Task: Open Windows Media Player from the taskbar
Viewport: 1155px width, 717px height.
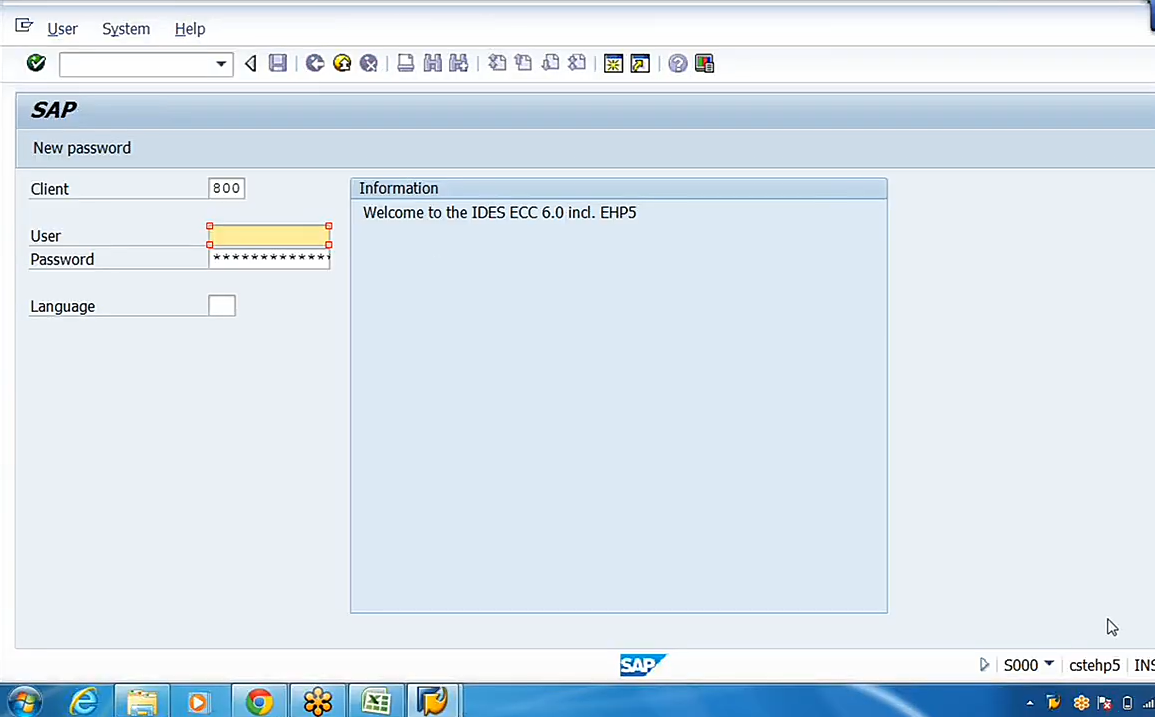Action: tap(199, 701)
